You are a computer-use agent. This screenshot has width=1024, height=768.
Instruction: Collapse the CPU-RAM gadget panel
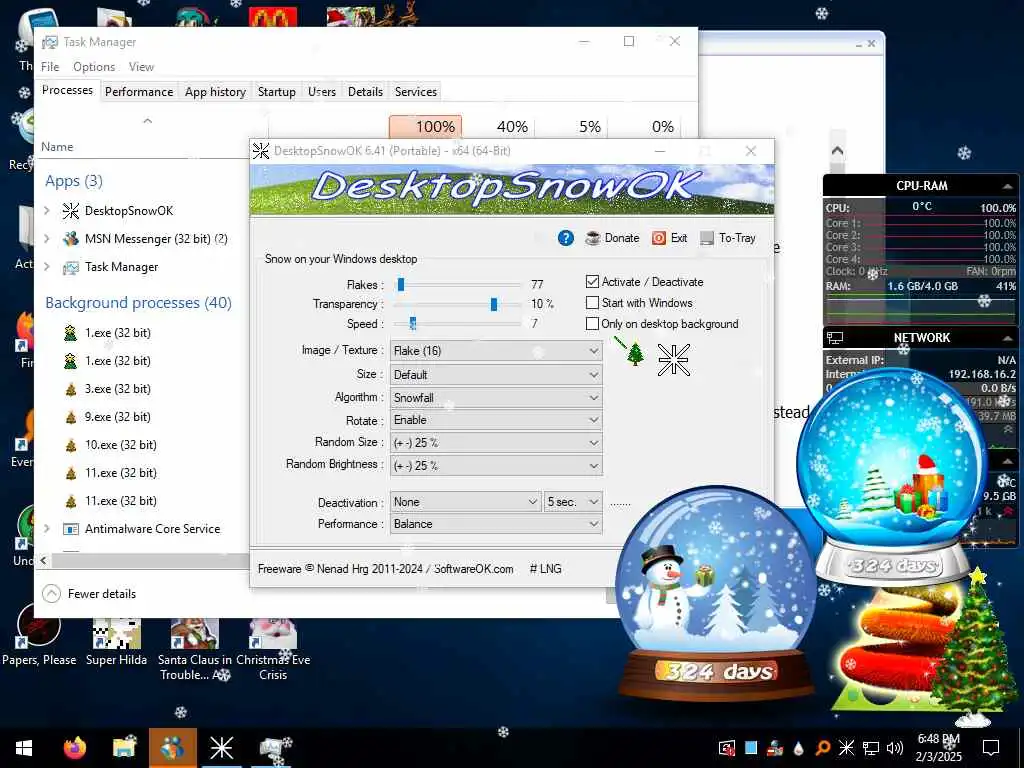point(1007,186)
